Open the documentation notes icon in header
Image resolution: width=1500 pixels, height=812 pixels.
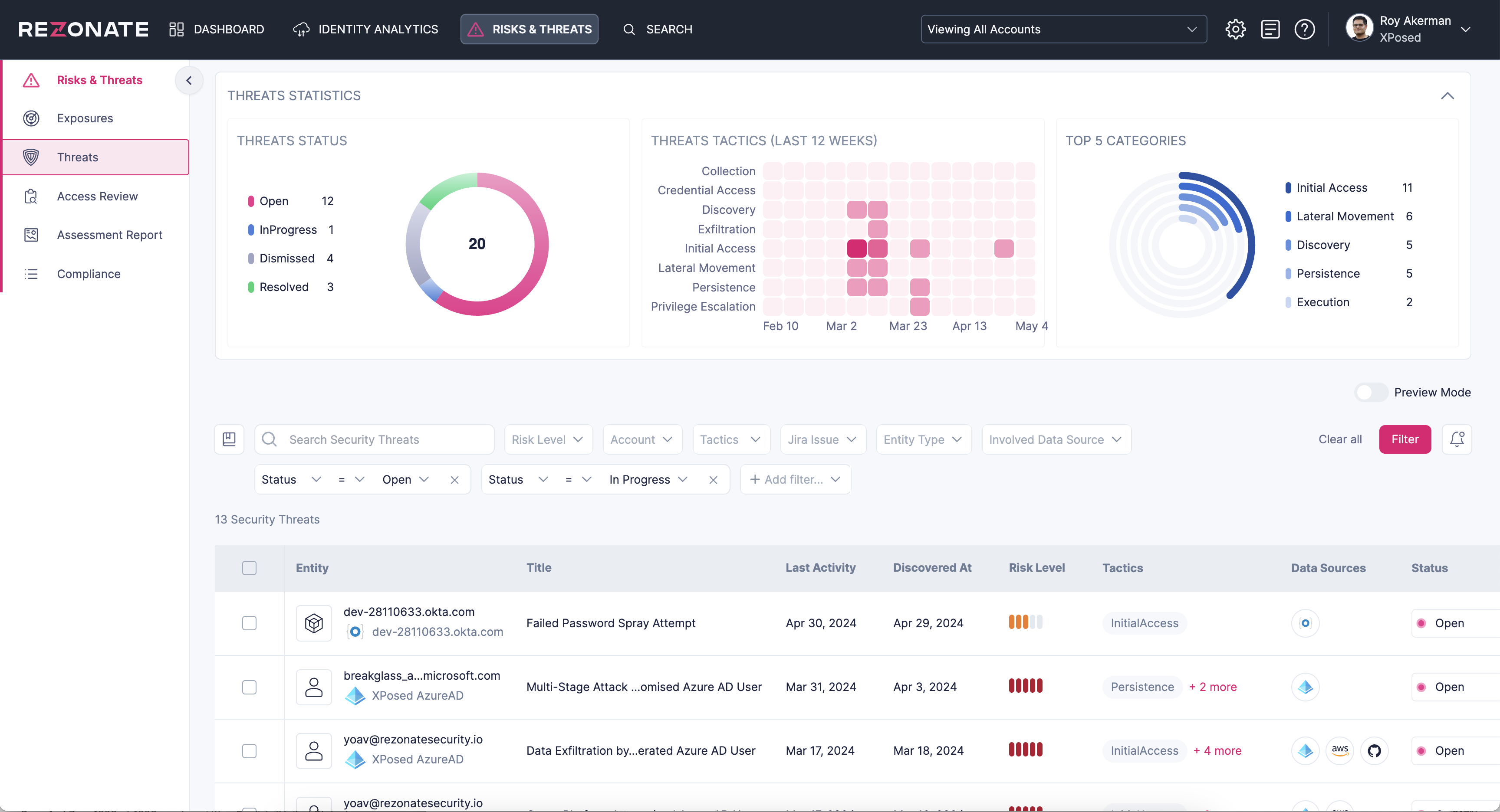(x=1270, y=29)
